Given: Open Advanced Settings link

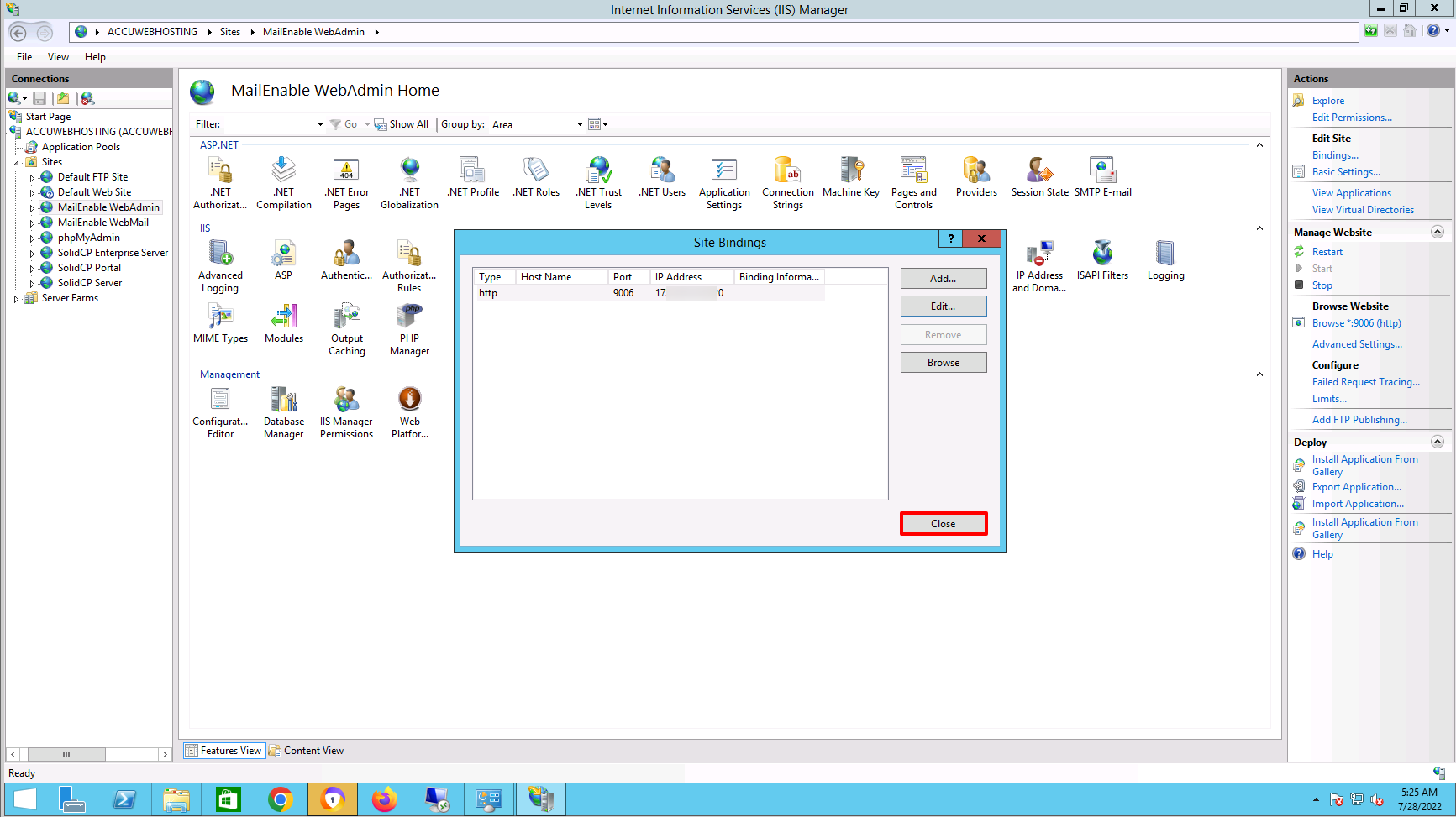Looking at the screenshot, I should click(1357, 344).
